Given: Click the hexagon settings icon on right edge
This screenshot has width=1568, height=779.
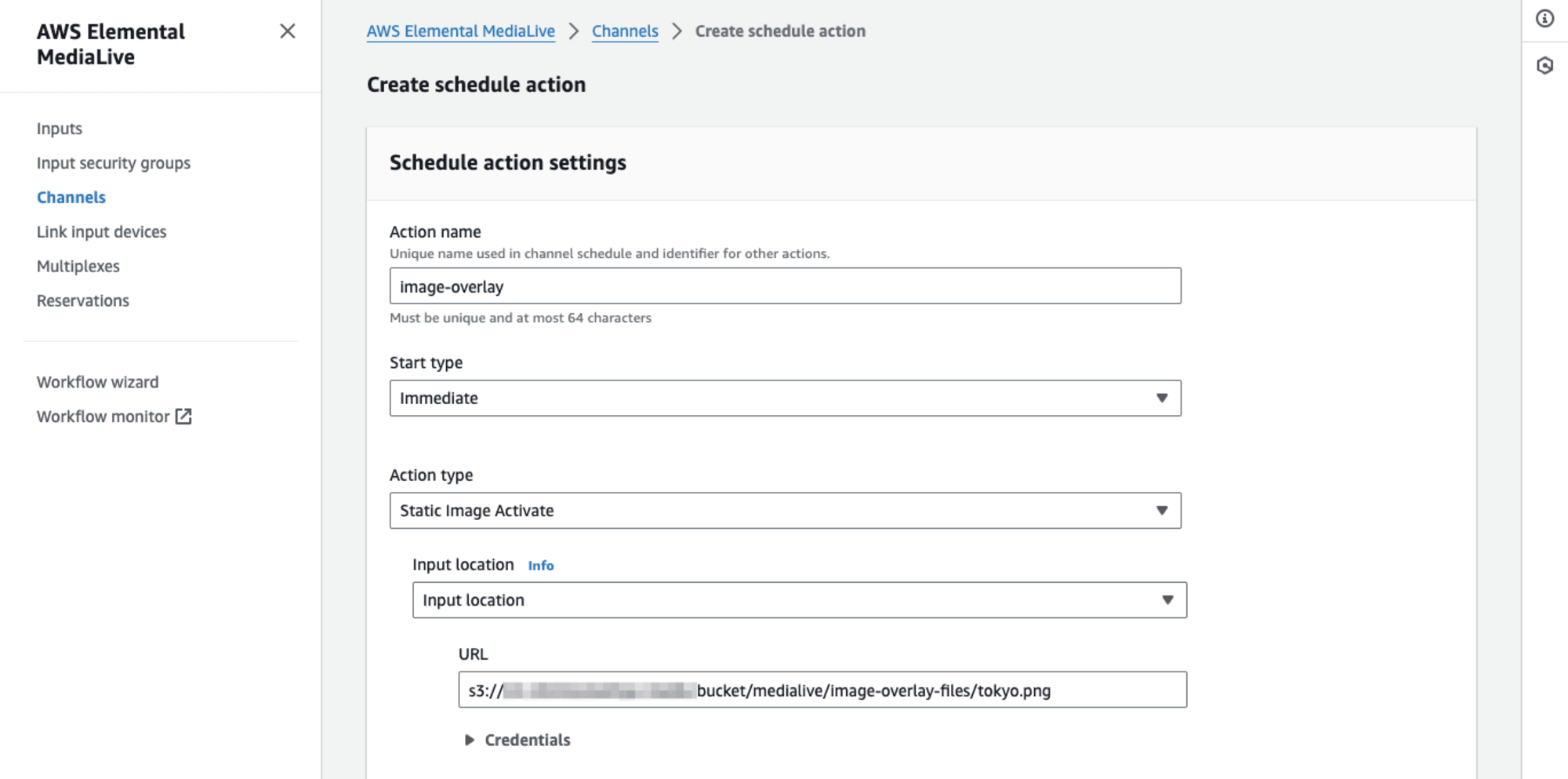Looking at the screenshot, I should click(x=1544, y=66).
